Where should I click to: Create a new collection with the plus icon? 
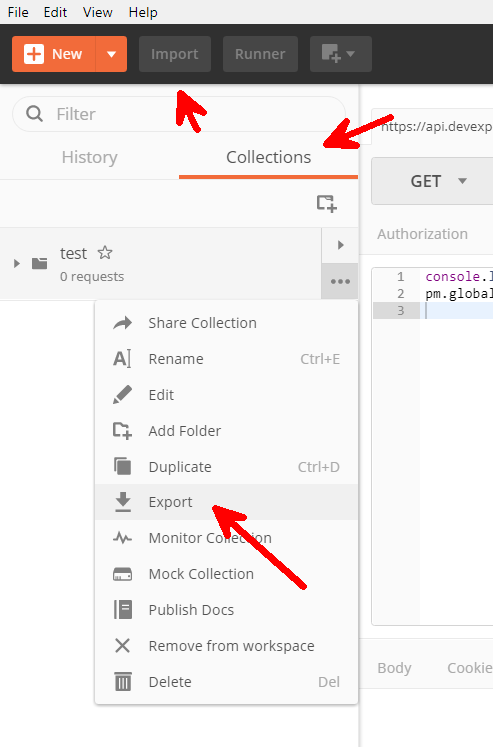point(327,203)
